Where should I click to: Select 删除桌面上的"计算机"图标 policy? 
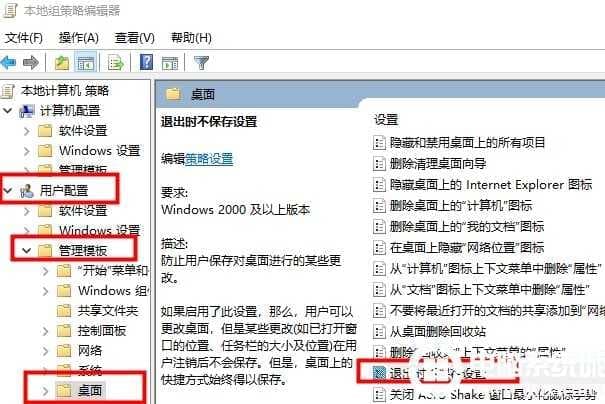(x=461, y=206)
